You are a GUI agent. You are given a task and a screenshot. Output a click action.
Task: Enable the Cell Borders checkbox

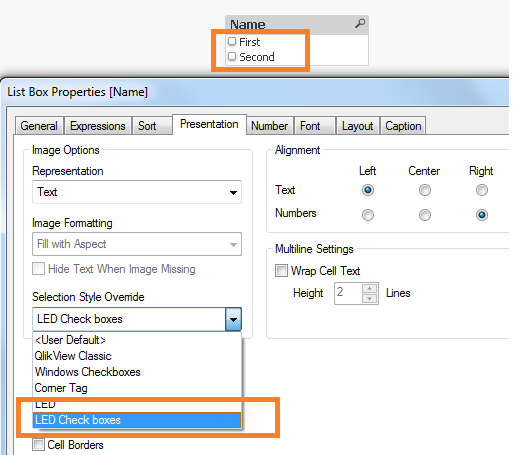tap(38, 445)
